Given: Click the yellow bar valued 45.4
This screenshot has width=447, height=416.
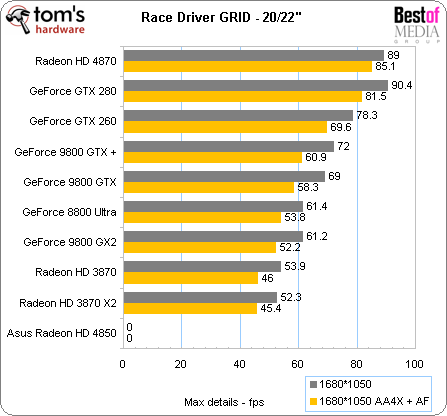Looking at the screenshot, I should [x=190, y=308].
